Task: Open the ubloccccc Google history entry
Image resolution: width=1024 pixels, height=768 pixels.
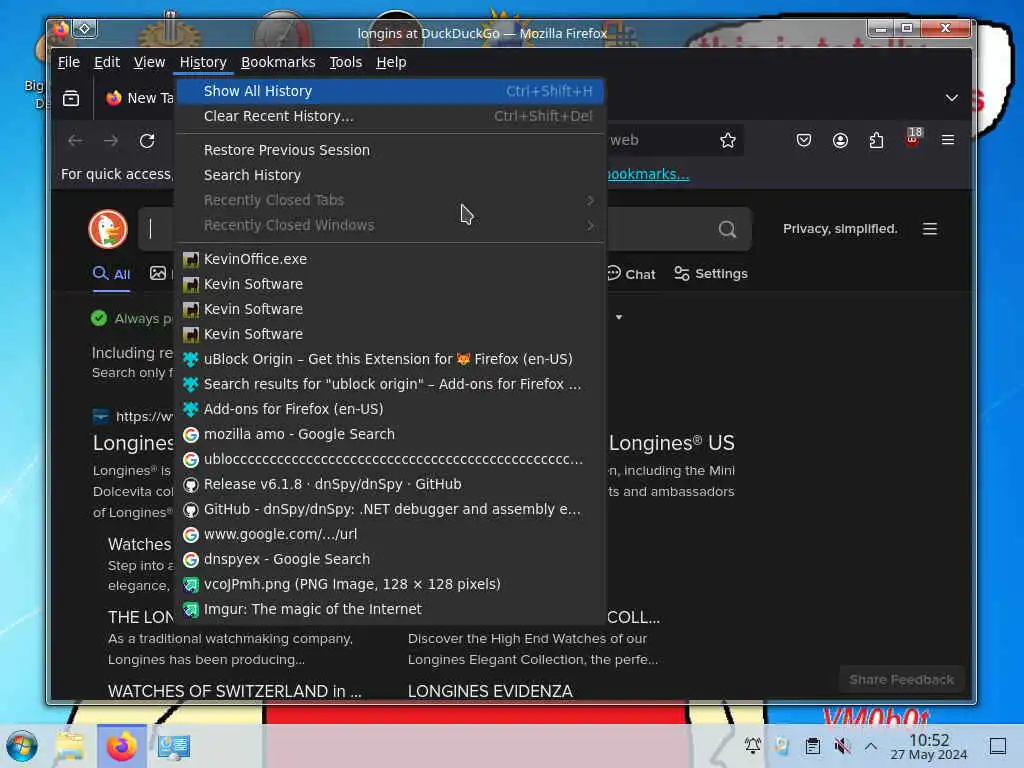Action: tap(390, 459)
